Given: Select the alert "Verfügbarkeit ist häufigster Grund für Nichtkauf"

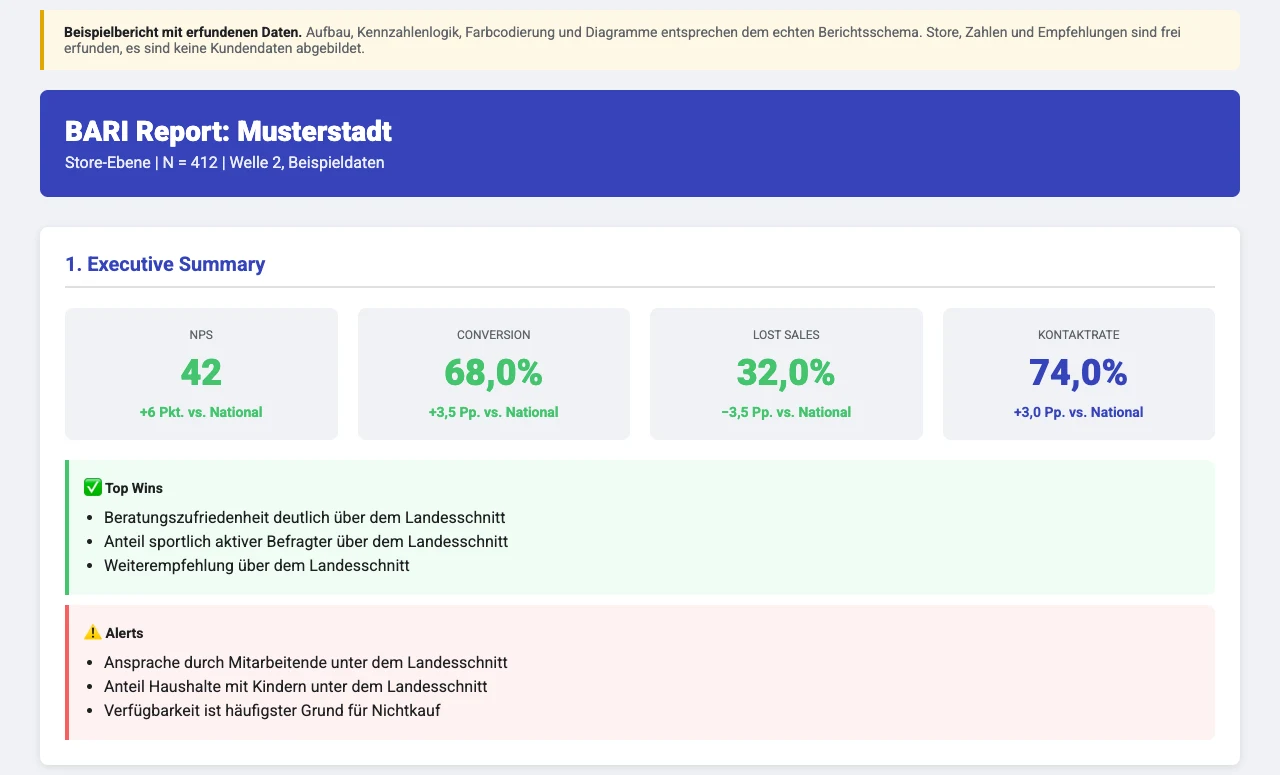Looking at the screenshot, I should [274, 710].
